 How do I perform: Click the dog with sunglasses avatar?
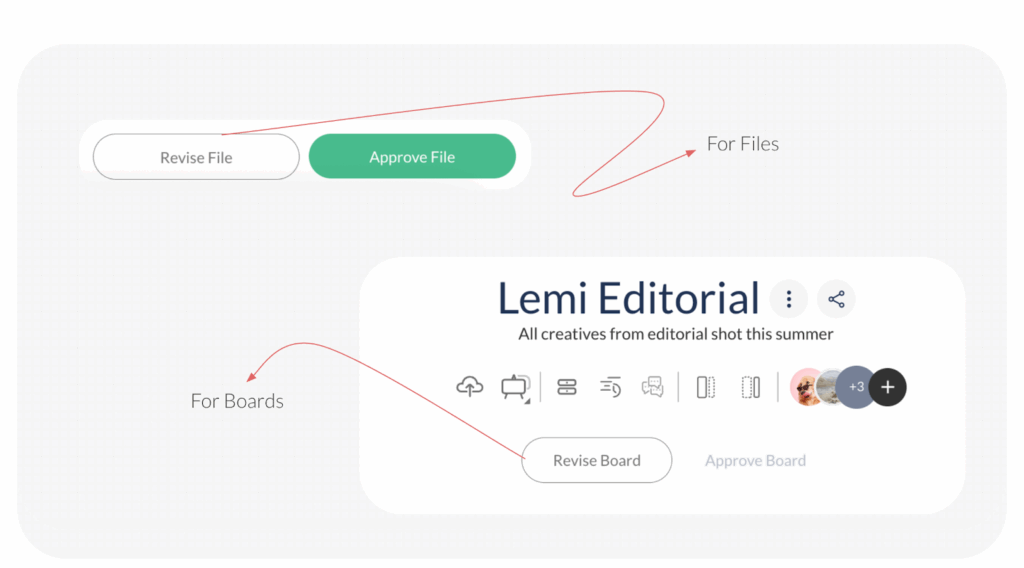tap(804, 387)
